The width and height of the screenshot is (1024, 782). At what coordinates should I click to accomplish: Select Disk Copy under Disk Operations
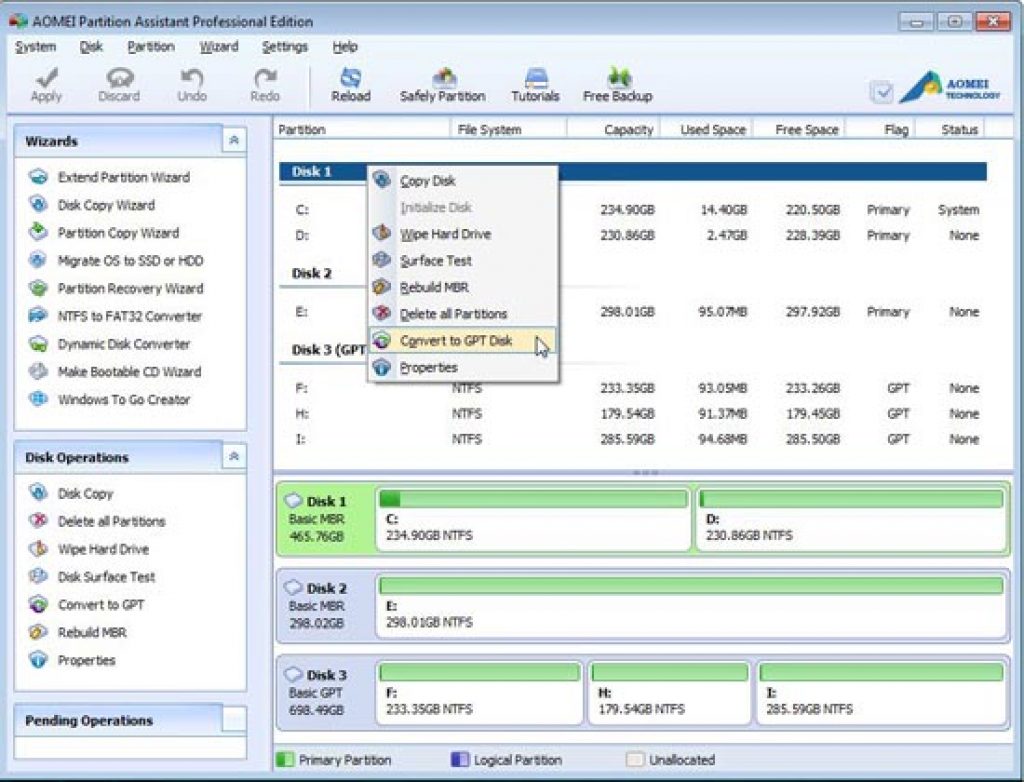71,493
